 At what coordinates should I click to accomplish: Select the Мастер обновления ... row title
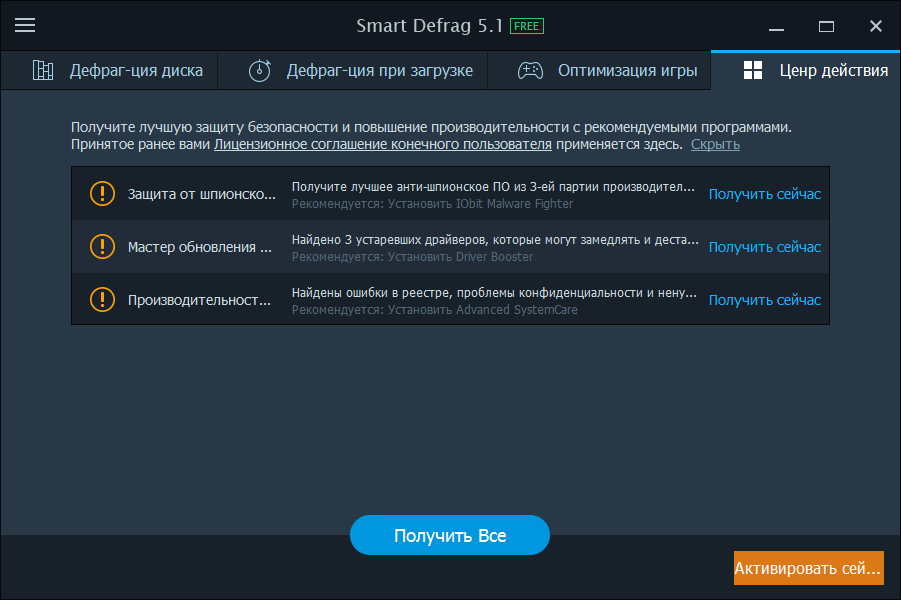200,247
